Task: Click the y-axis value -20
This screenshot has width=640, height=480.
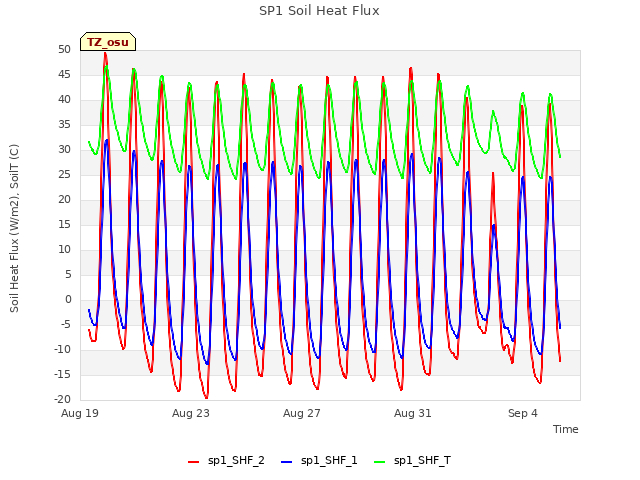Action: [x=63, y=399]
